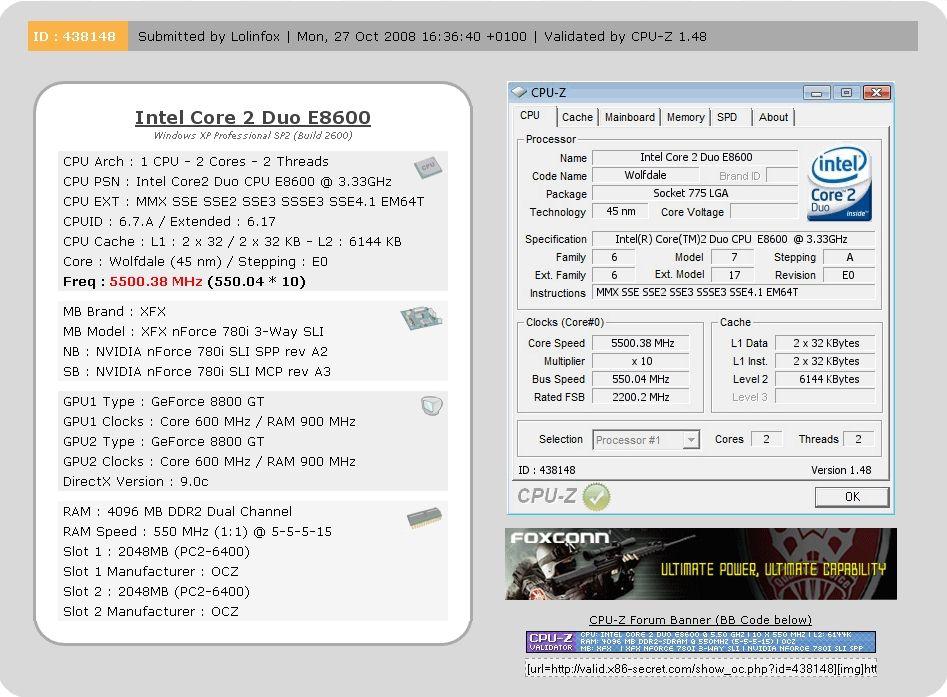The width and height of the screenshot is (947, 697).
Task: Click the CPU-Z title bar app icon
Action: (519, 92)
